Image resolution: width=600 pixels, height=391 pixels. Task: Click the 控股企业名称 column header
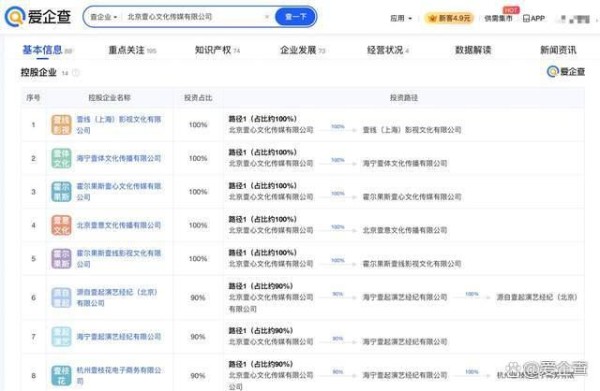point(109,98)
